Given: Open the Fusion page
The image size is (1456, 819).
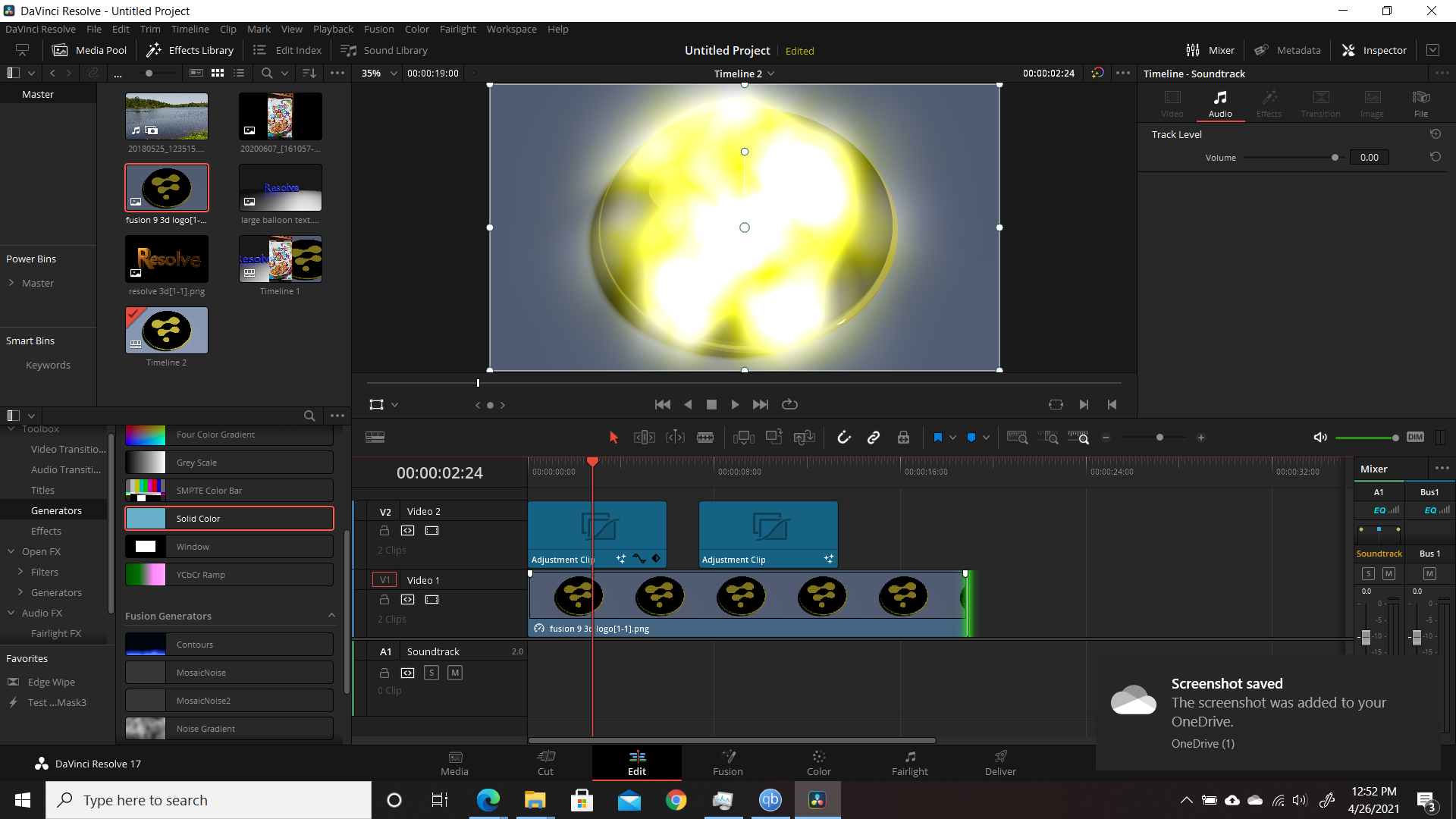Looking at the screenshot, I should [x=727, y=763].
